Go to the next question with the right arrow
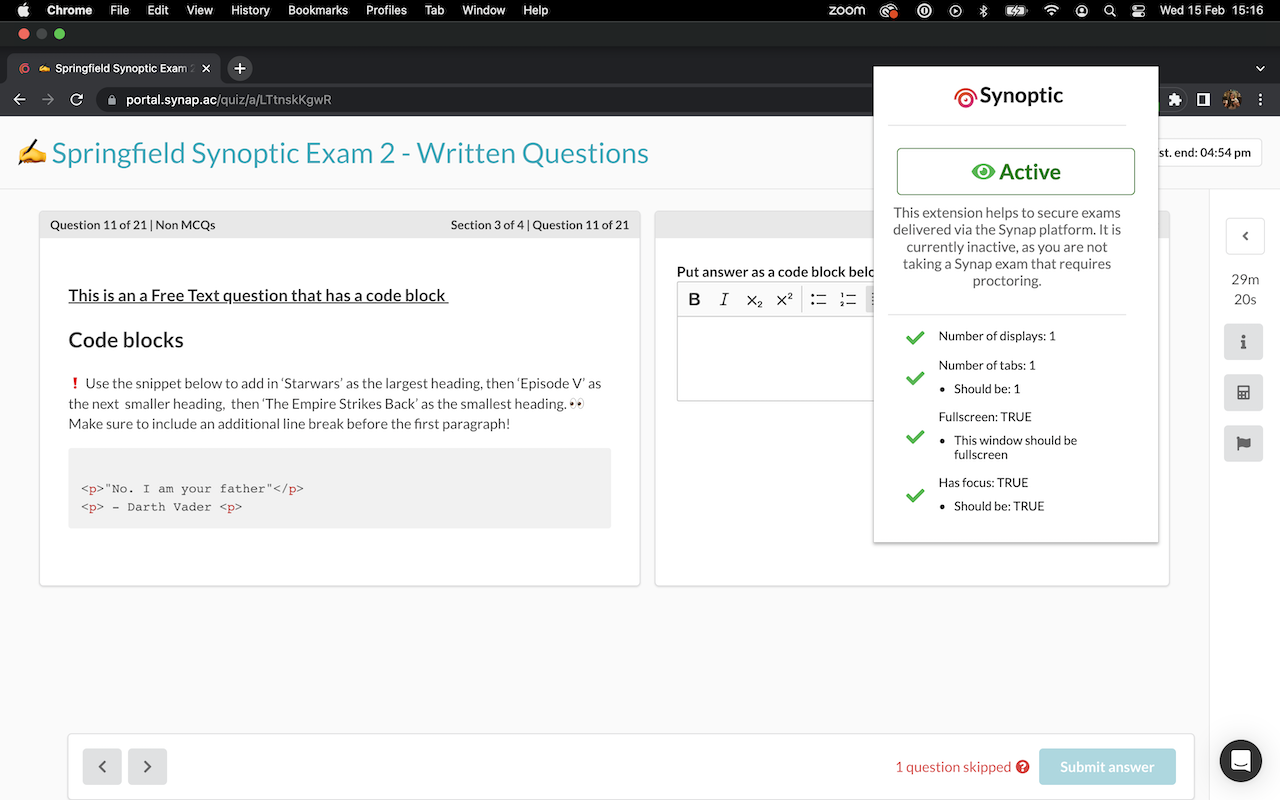 [147, 767]
